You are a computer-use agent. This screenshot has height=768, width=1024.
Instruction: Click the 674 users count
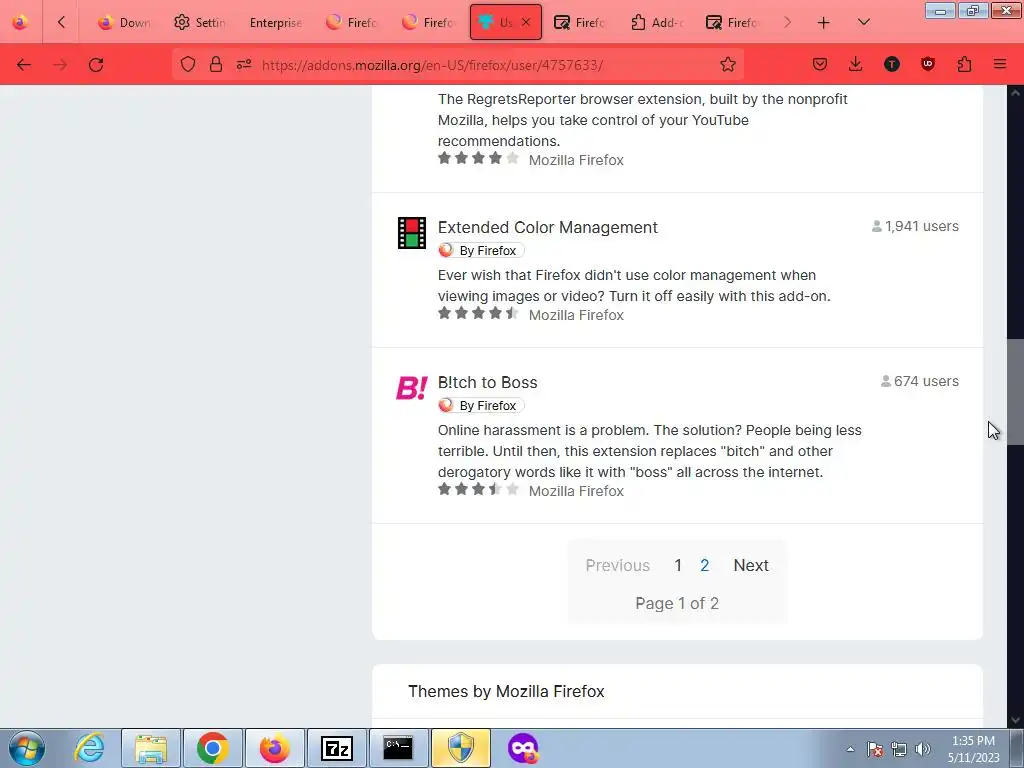tap(920, 381)
